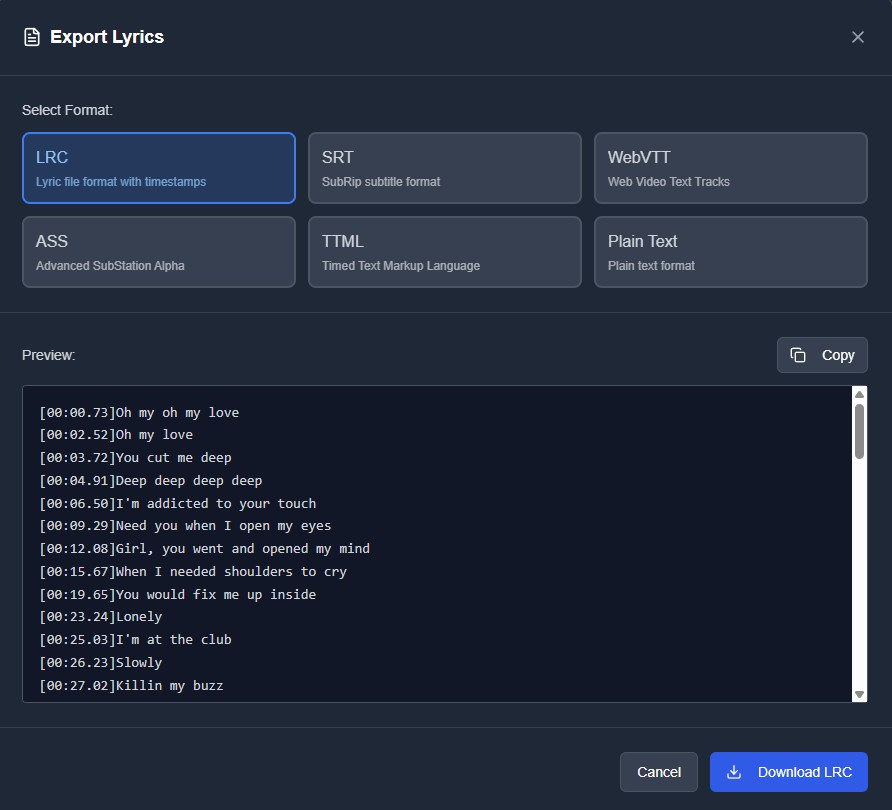Click the preview scrollbar thumb
The image size is (892, 810).
click(x=859, y=430)
